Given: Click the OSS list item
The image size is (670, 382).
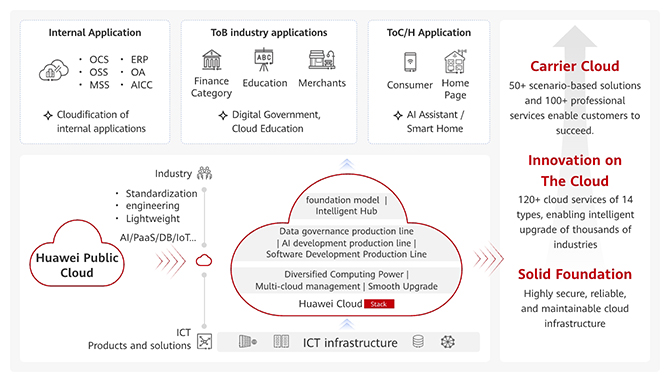Looking at the screenshot, I should coord(99,72).
